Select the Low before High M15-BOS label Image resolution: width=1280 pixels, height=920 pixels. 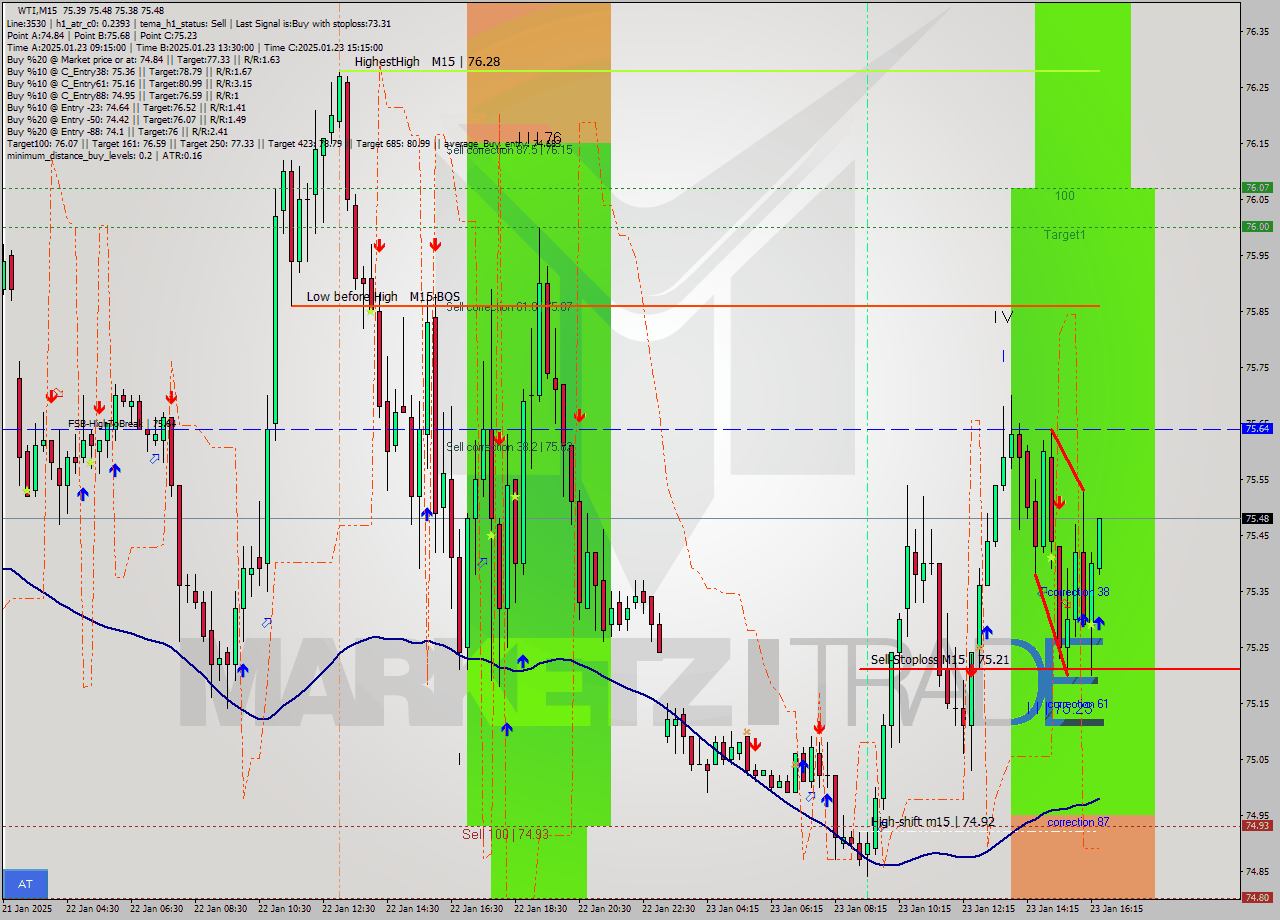tap(383, 297)
